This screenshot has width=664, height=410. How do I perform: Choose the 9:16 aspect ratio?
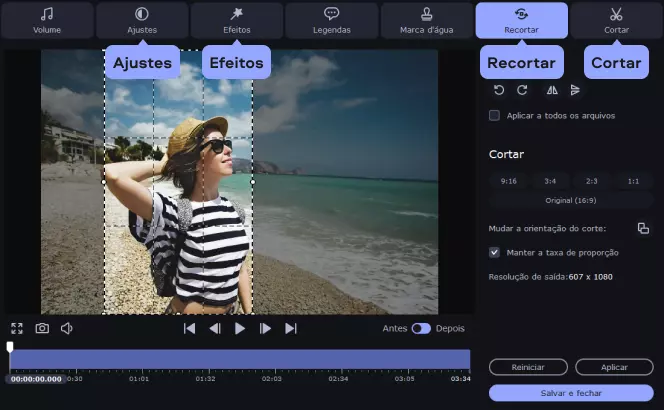[509, 181]
